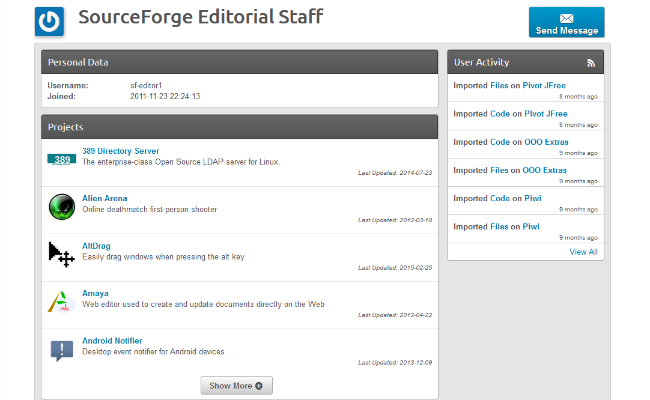The width and height of the screenshot is (650, 400).
Task: Open Code link in Imported Code on Piwi
Action: pyautogui.click(x=500, y=198)
